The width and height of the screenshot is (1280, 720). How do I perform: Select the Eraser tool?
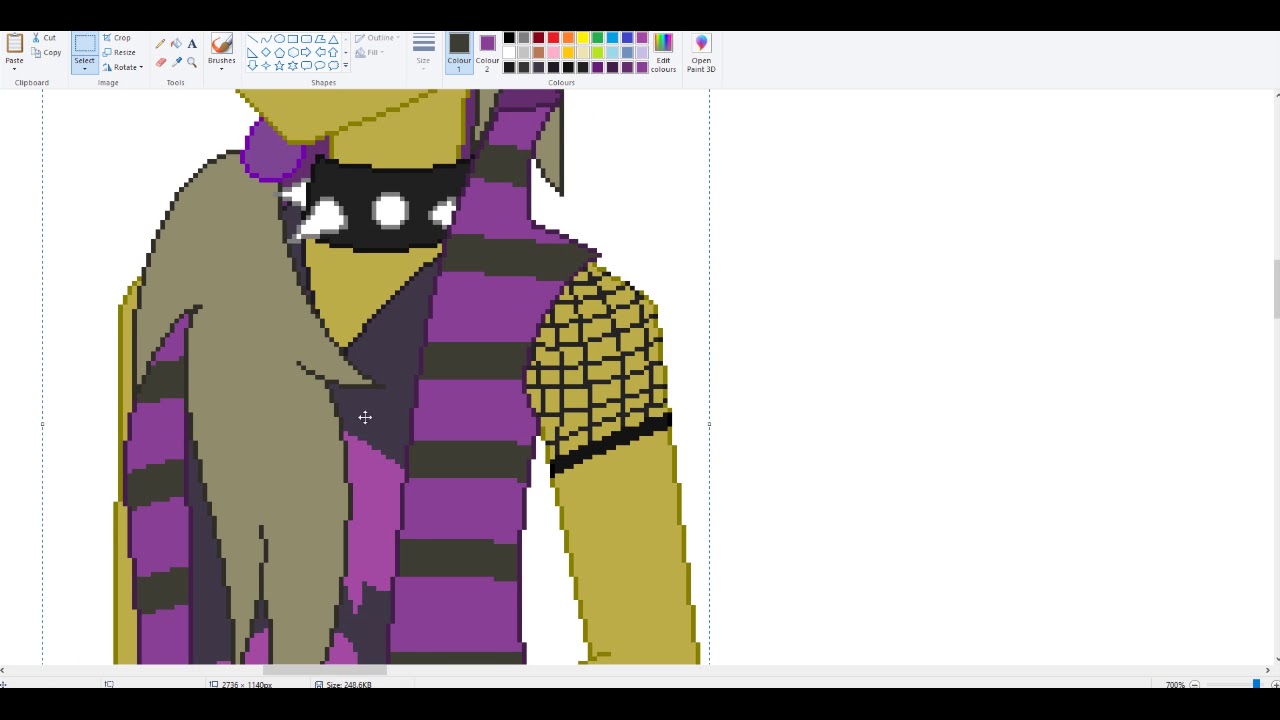pyautogui.click(x=160, y=62)
